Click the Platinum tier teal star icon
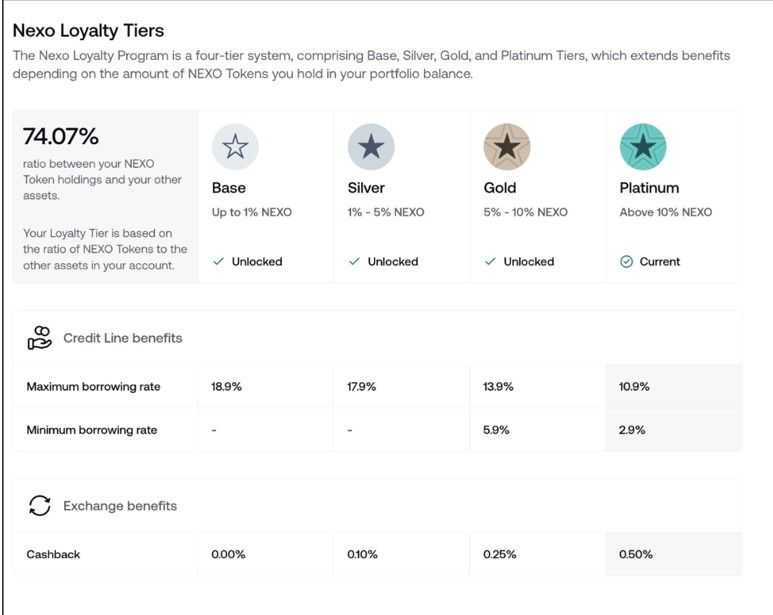 (x=643, y=148)
